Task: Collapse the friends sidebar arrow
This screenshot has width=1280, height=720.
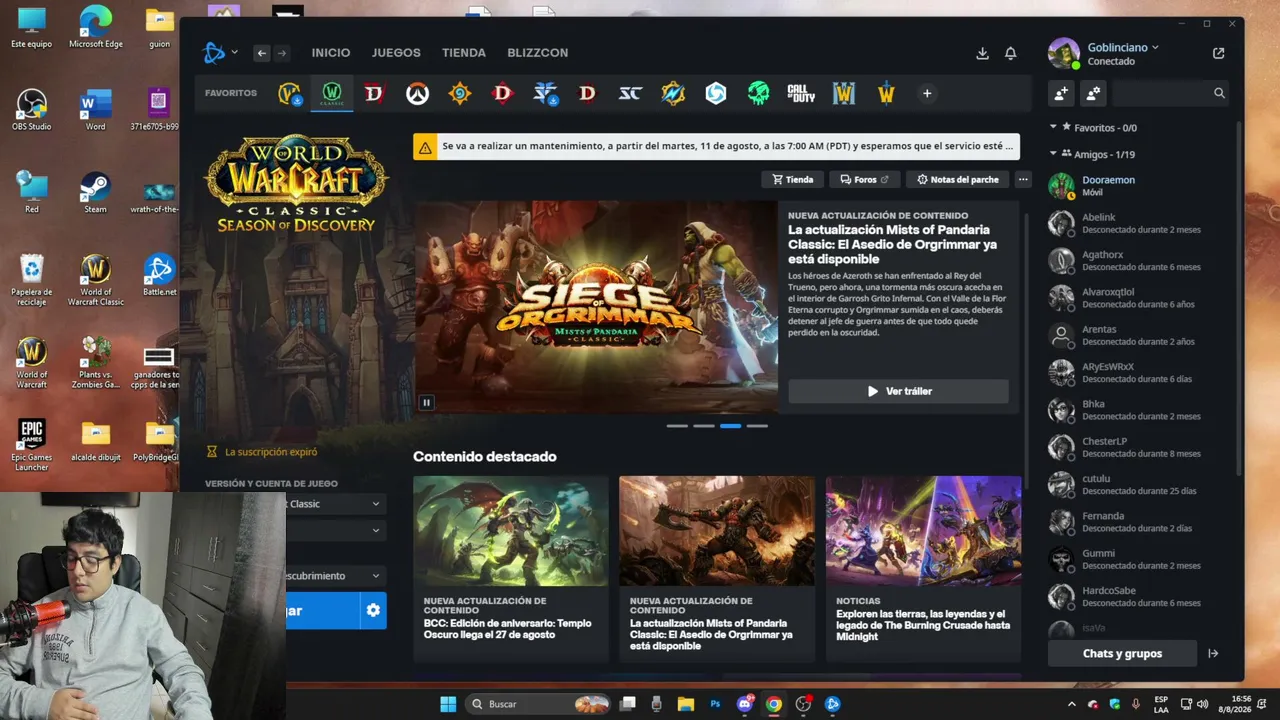Action: click(x=1213, y=654)
